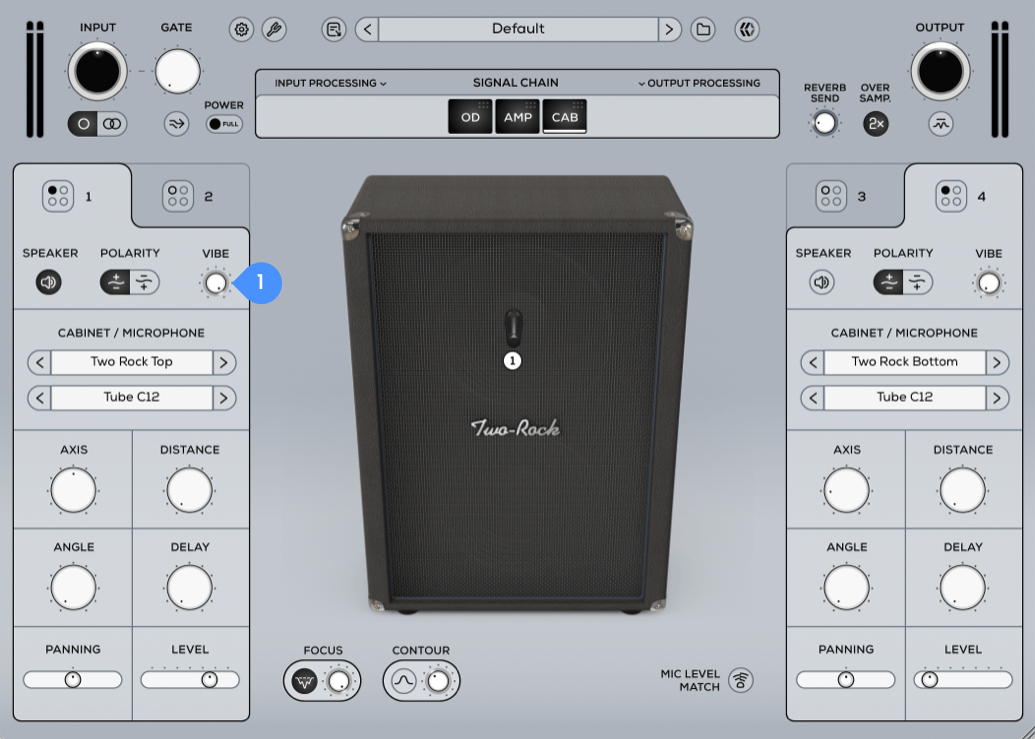1035x739 pixels.
Task: Previous microphone arrow in left panel Tube C12
Action: tap(40, 398)
